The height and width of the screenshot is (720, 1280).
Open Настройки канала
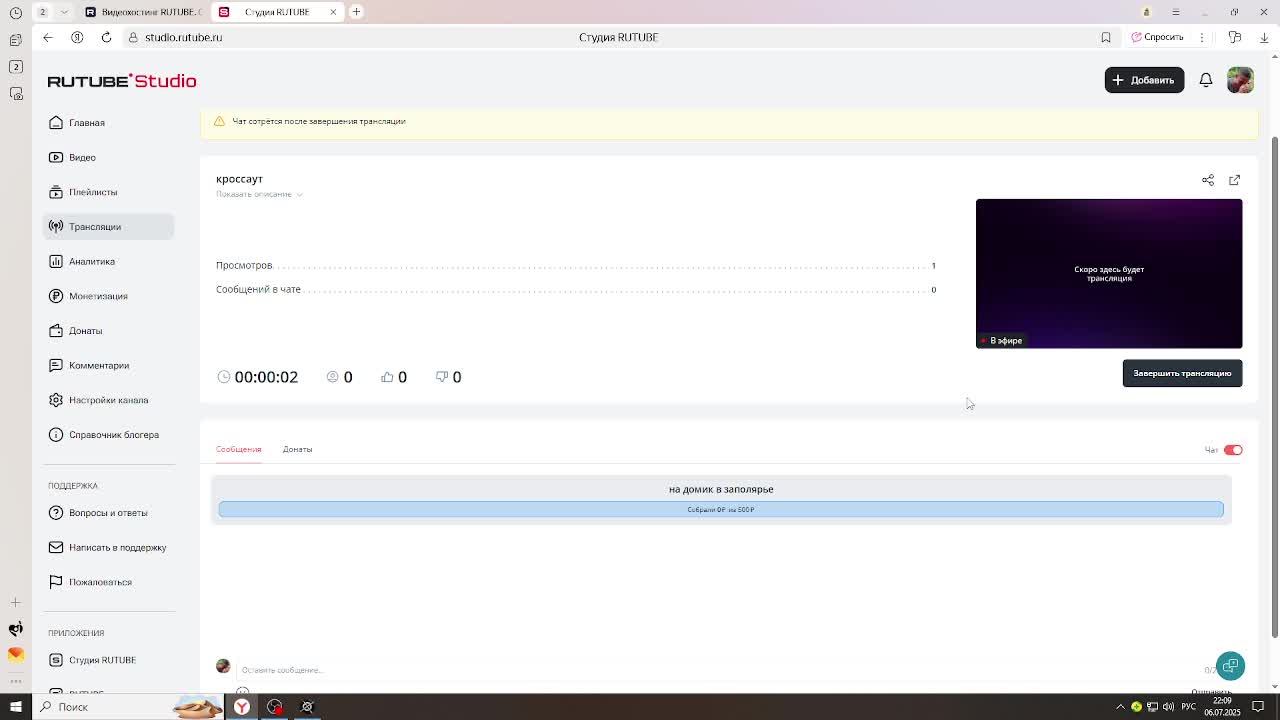[108, 400]
